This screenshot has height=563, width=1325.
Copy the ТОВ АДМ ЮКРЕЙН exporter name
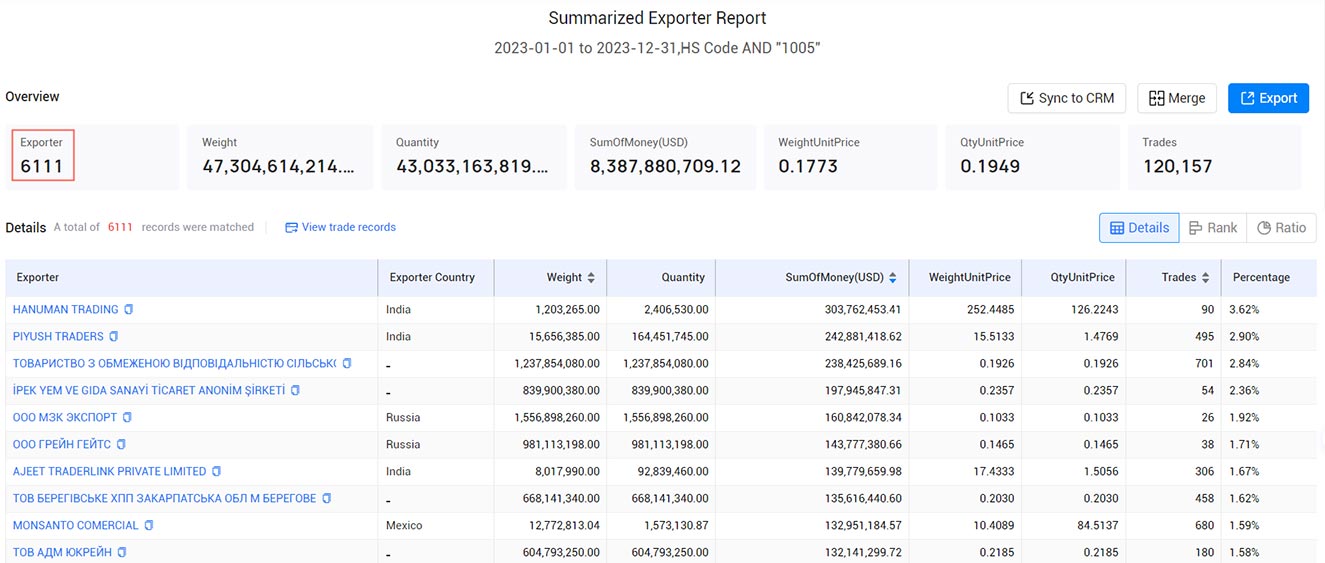[x=122, y=553]
